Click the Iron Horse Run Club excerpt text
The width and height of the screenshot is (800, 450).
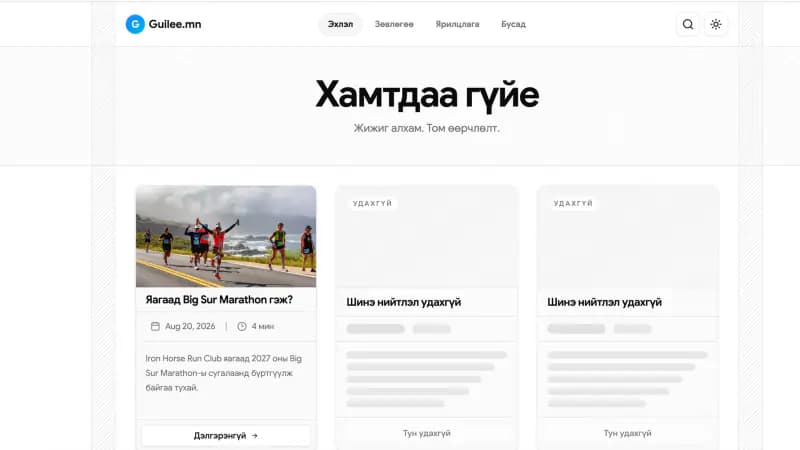(223, 373)
